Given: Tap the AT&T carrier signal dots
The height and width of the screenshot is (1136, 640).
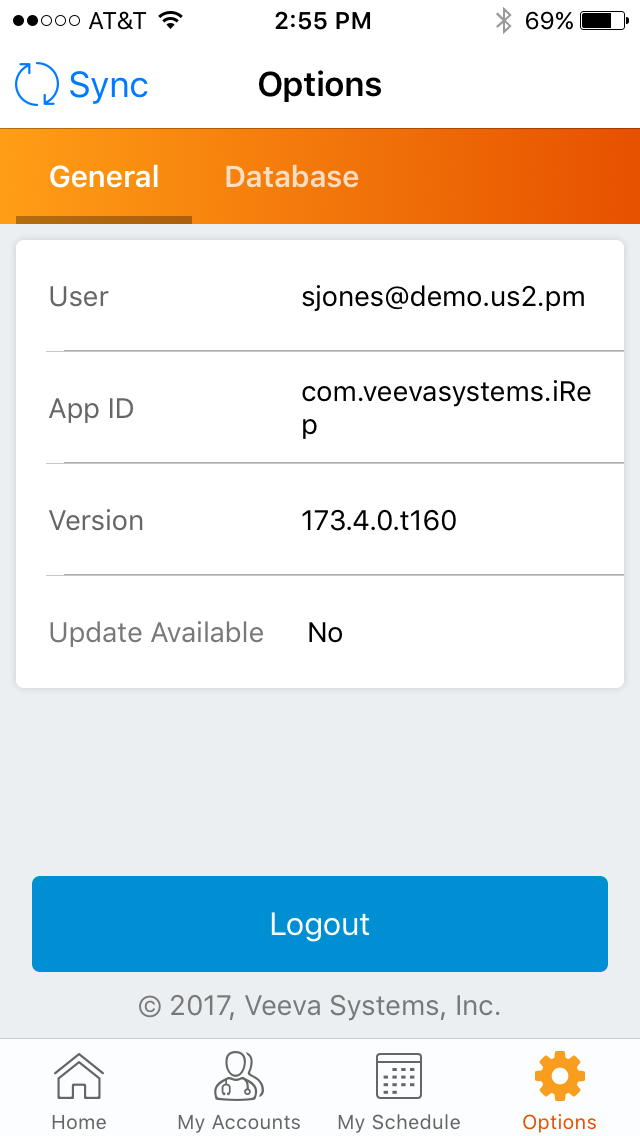Looking at the screenshot, I should pos(46,21).
